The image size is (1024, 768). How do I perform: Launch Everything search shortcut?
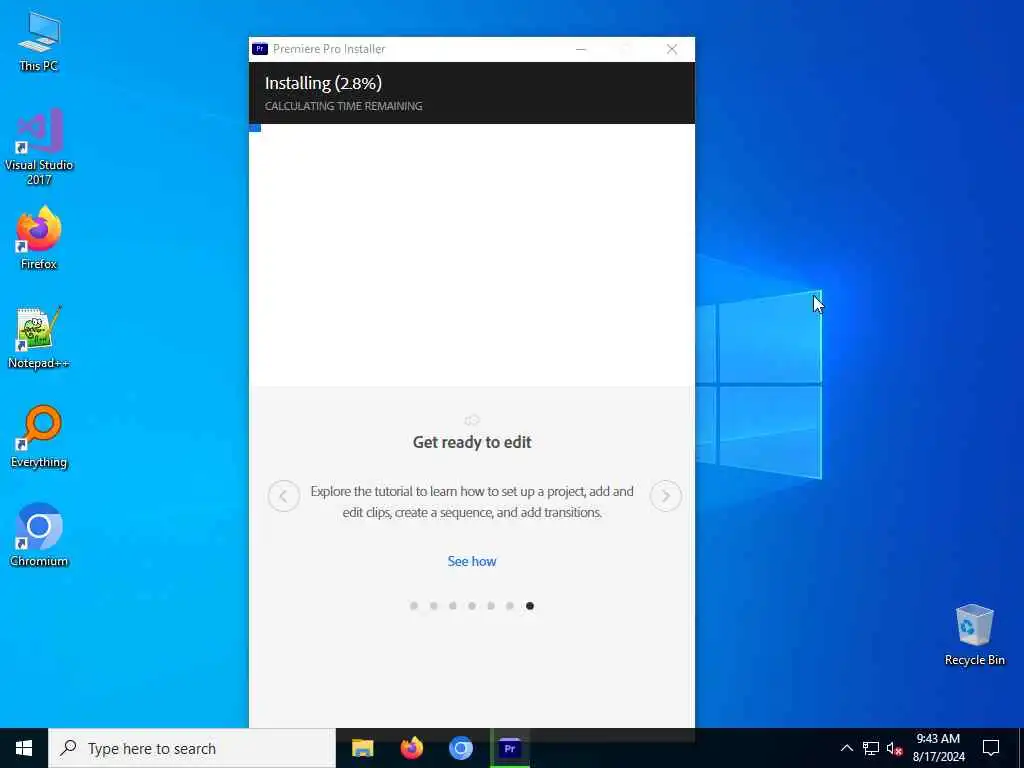pyautogui.click(x=39, y=437)
